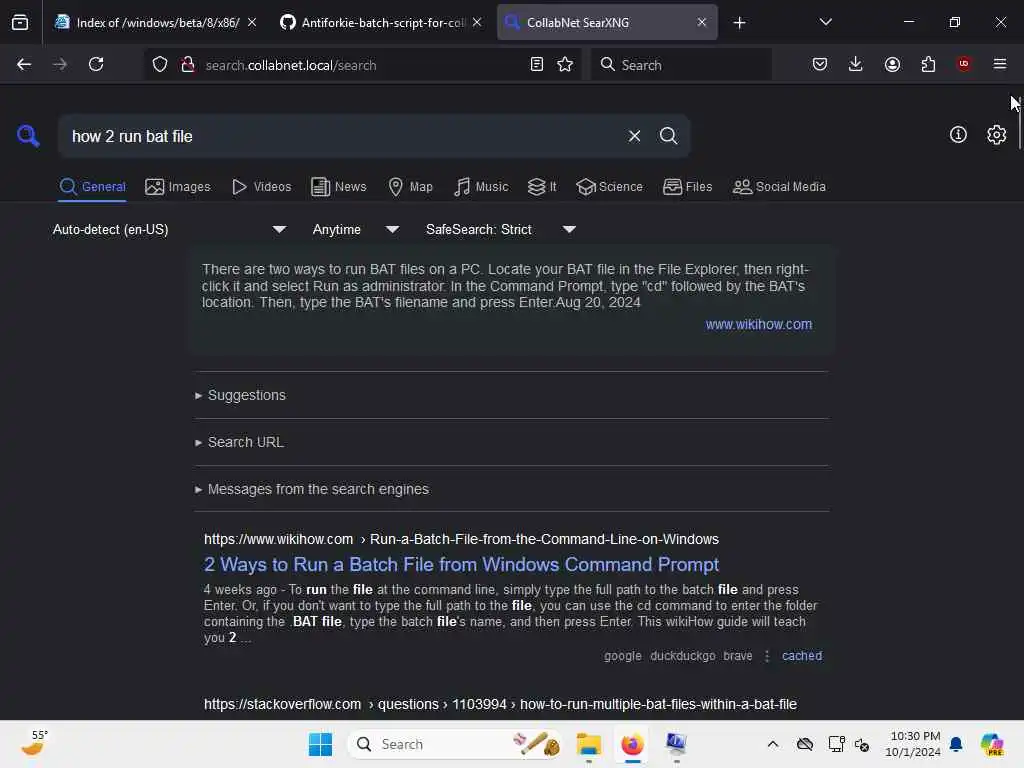Close the Antiforkie GitHub tab
This screenshot has width=1024, height=768.
tap(477, 22)
